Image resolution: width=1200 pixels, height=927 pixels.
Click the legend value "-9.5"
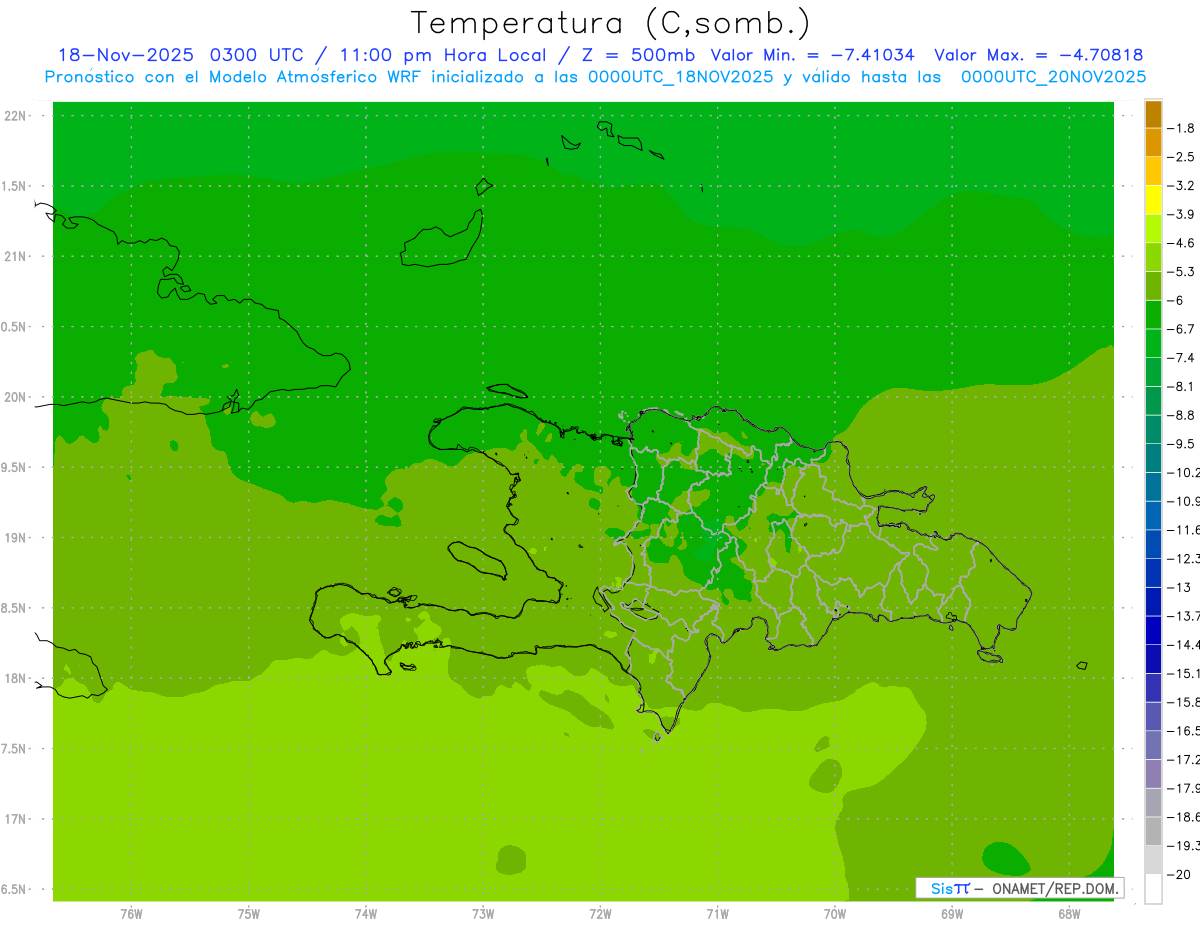1182,444
